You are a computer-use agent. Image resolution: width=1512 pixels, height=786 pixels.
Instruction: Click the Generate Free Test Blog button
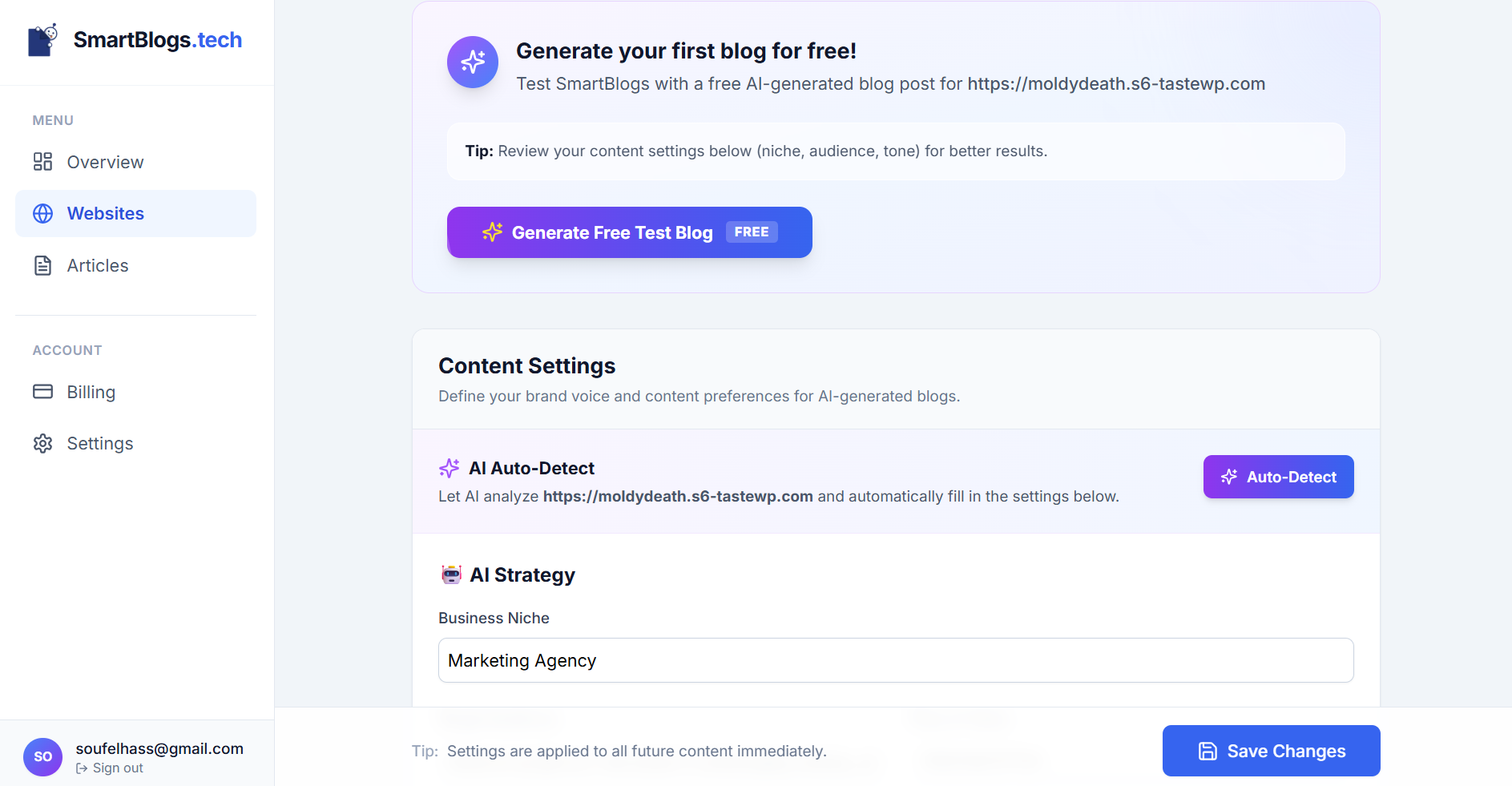628,232
